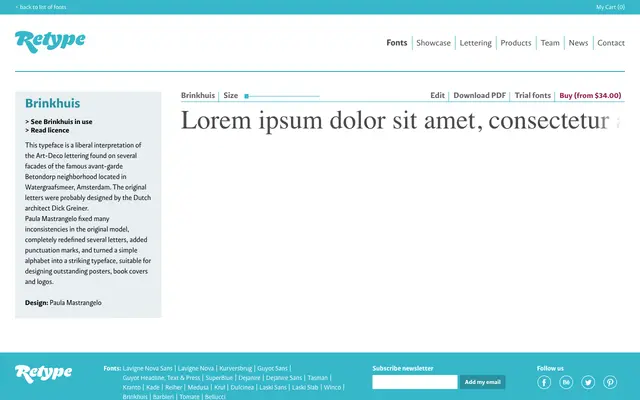Open the Winco footer link
The width and height of the screenshot is (640, 400).
tap(332, 387)
